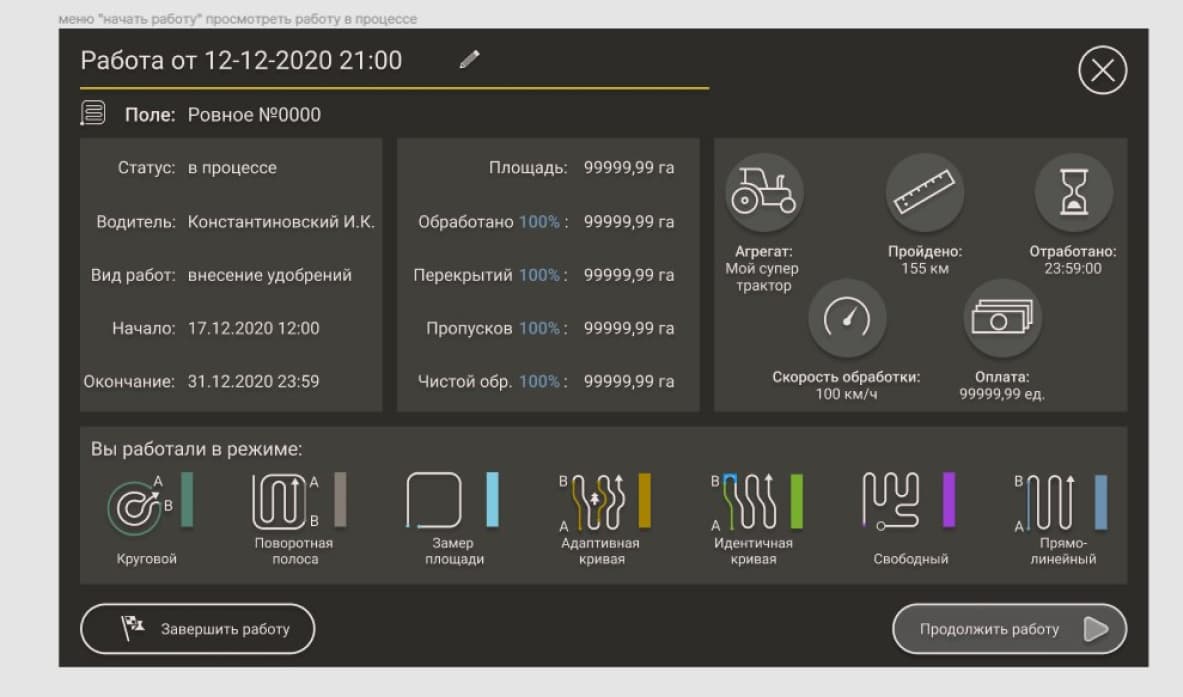Click the banknotes Оплата icon

point(1002,318)
